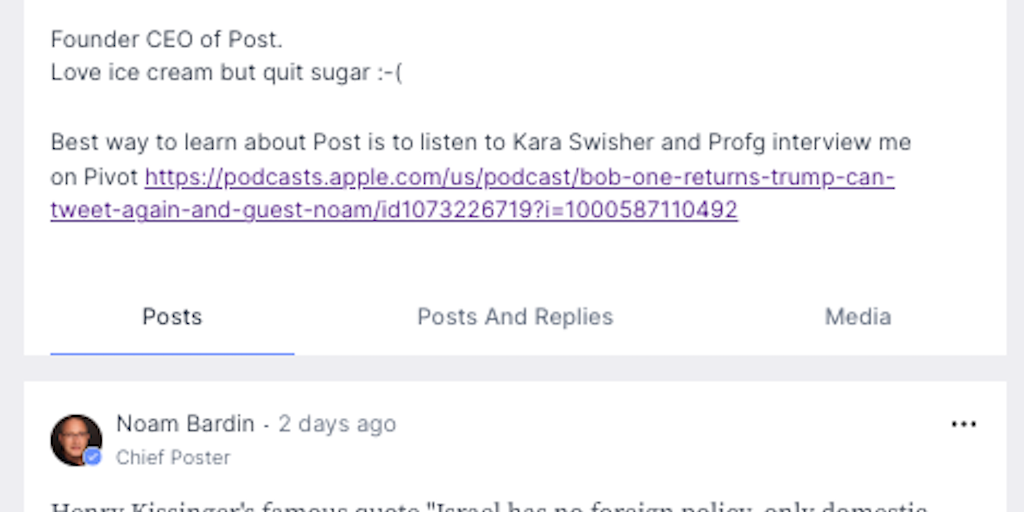Click the "2 days ago" timestamp
The width and height of the screenshot is (1024, 512).
click(337, 424)
